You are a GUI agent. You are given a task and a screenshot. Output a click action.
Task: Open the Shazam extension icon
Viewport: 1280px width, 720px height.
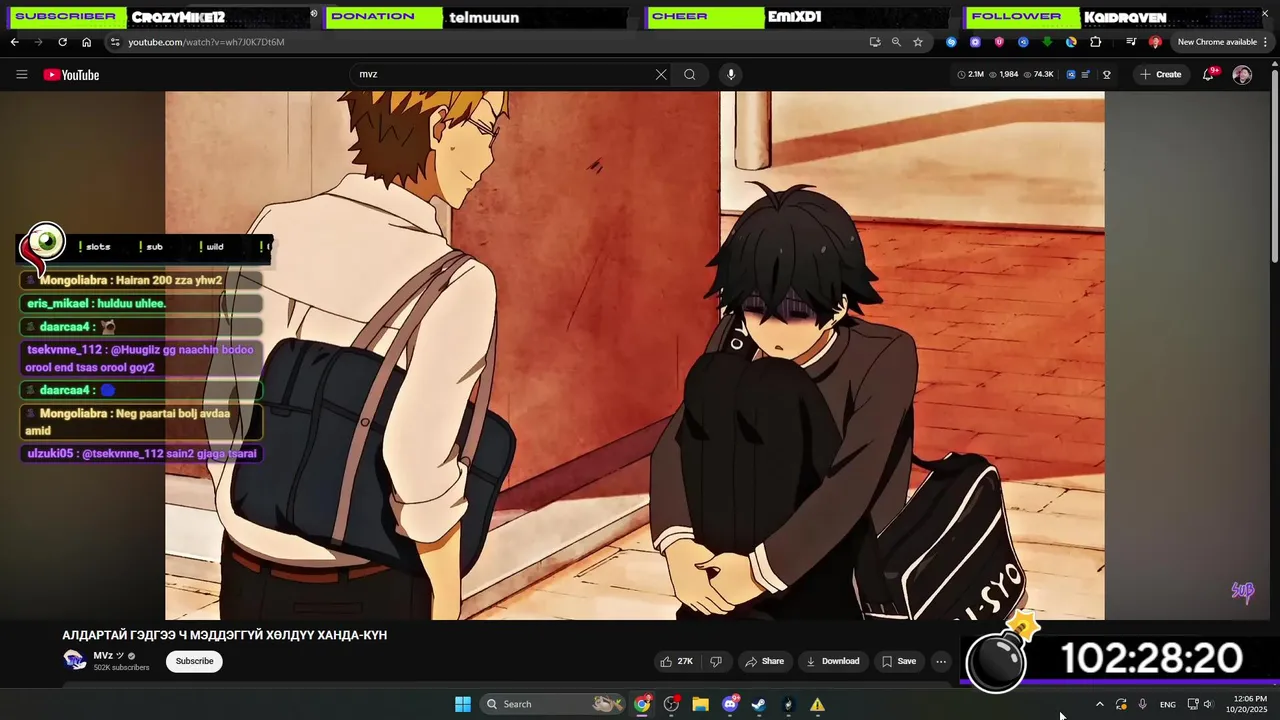(951, 42)
